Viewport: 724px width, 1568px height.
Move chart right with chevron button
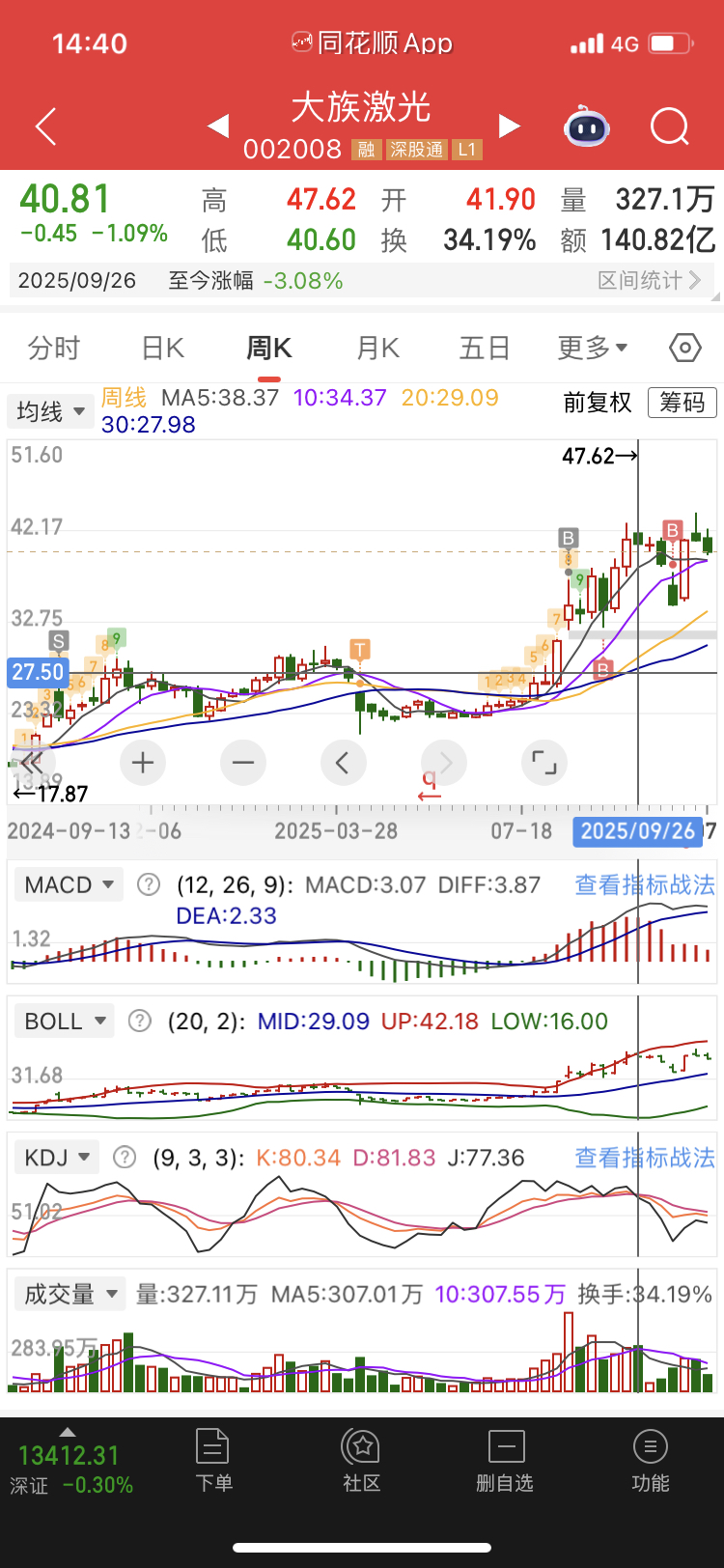click(444, 763)
